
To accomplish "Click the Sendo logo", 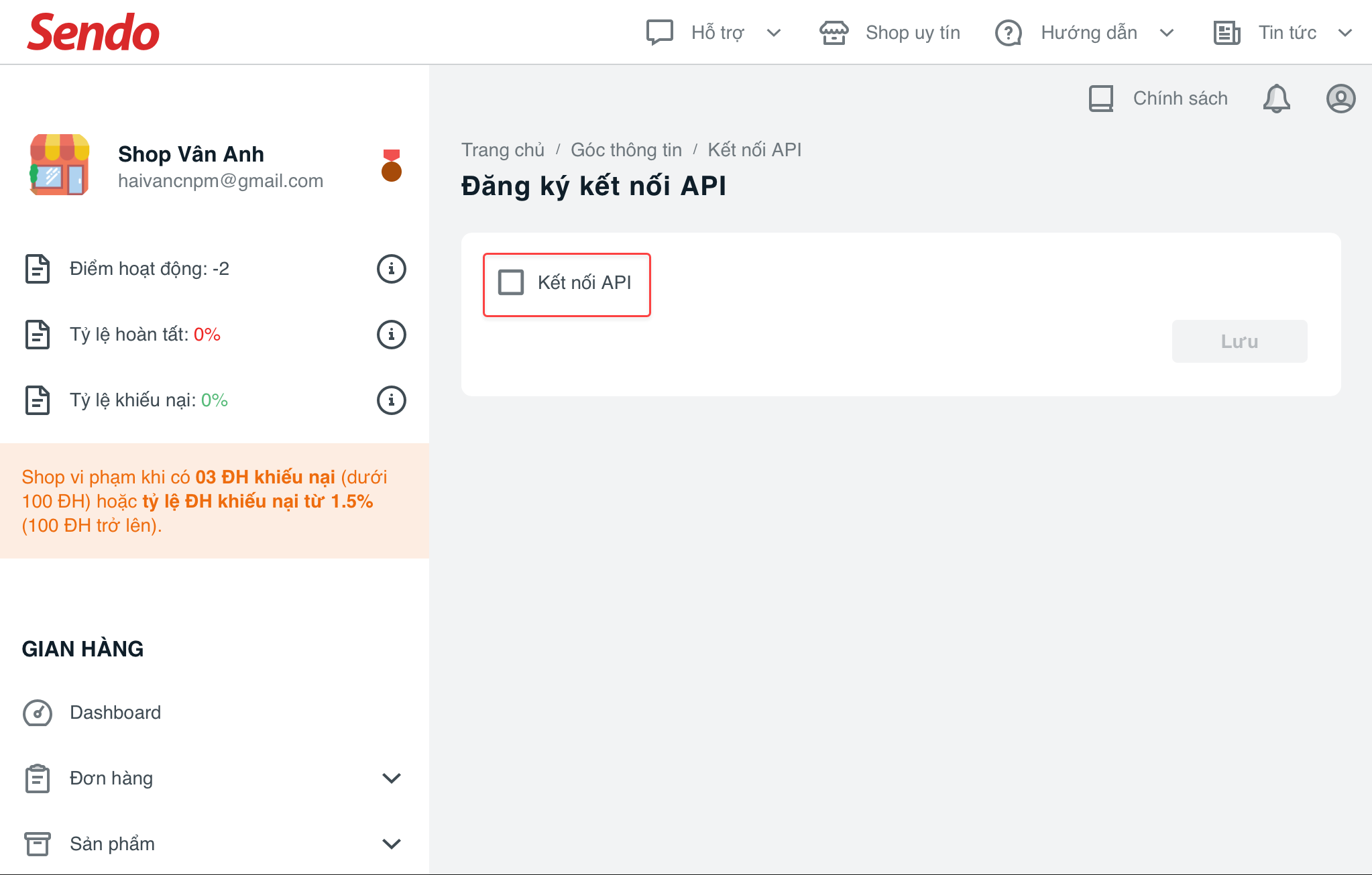I will click(93, 32).
